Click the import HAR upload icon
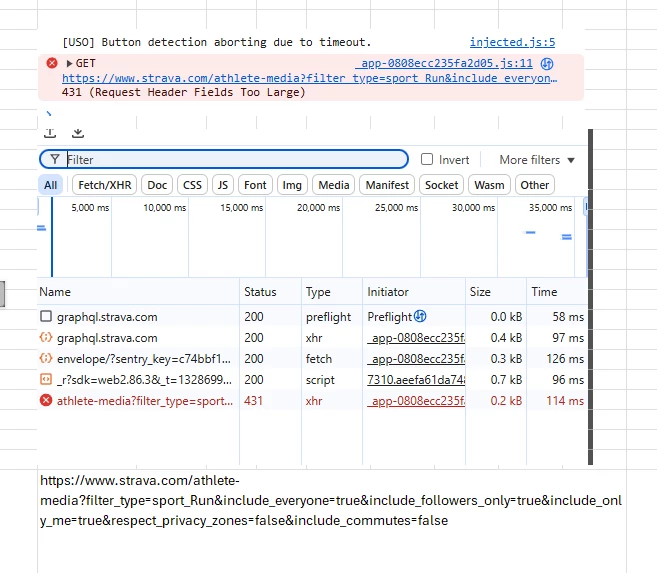Viewport: 657px width, 573px height. pyautogui.click(x=50, y=133)
